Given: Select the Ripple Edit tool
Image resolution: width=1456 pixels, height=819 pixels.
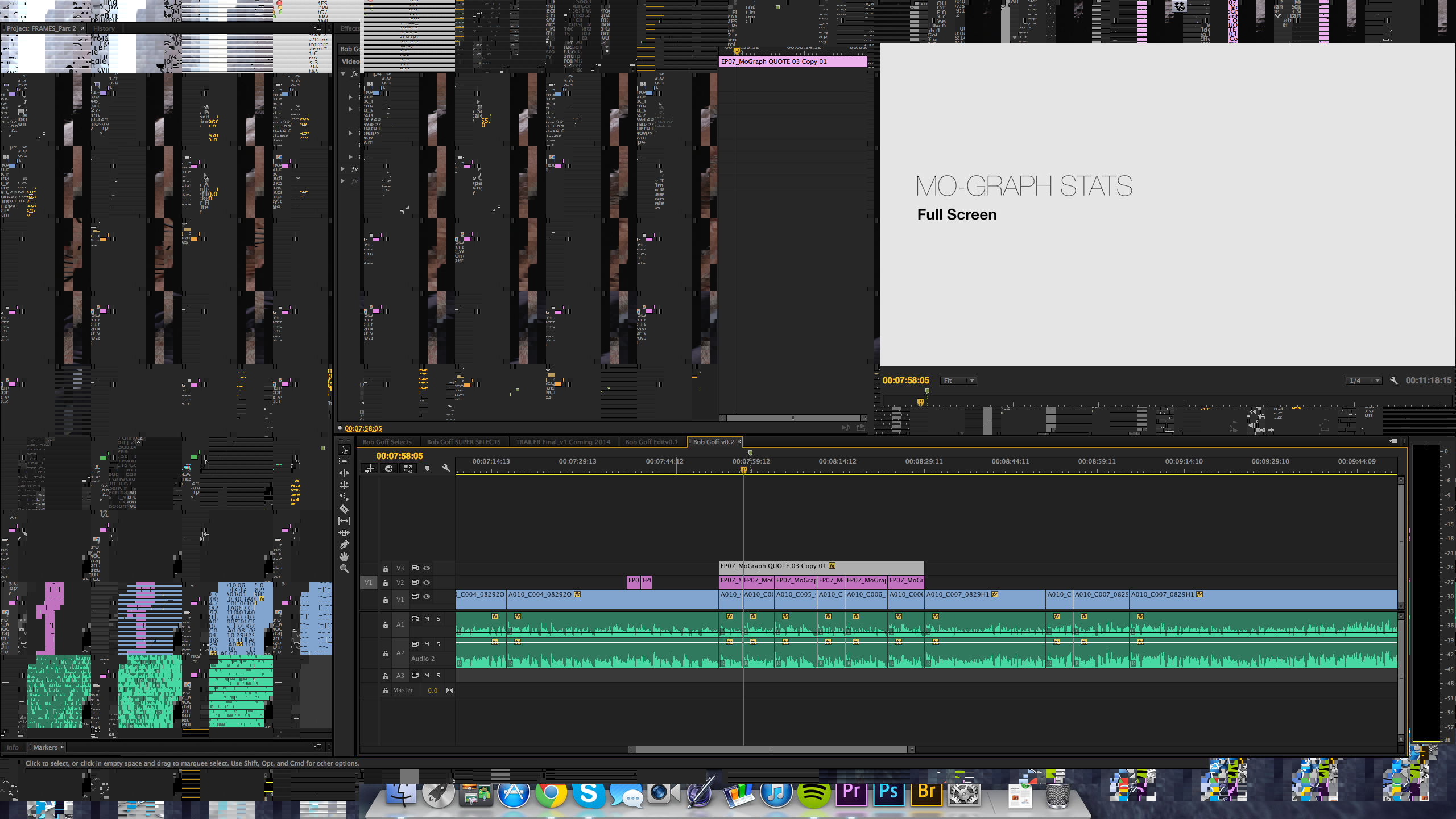Looking at the screenshot, I should [x=344, y=473].
